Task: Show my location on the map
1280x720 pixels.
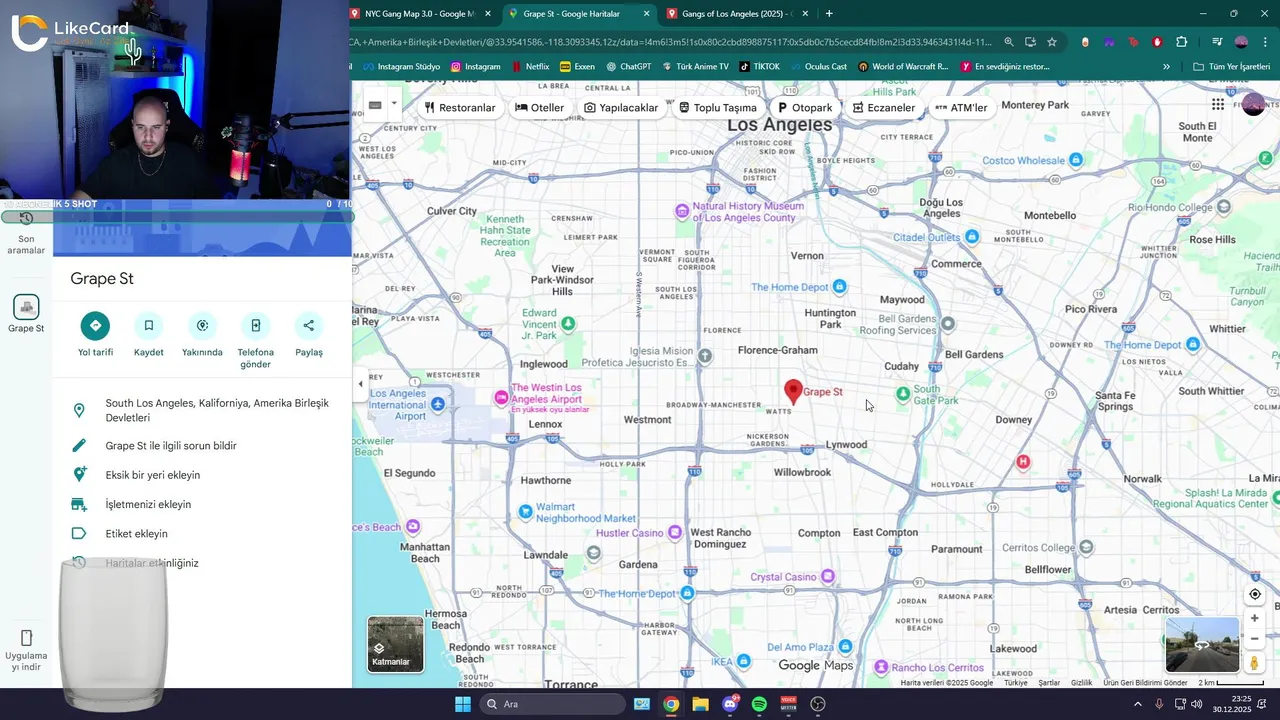Action: (1254, 594)
